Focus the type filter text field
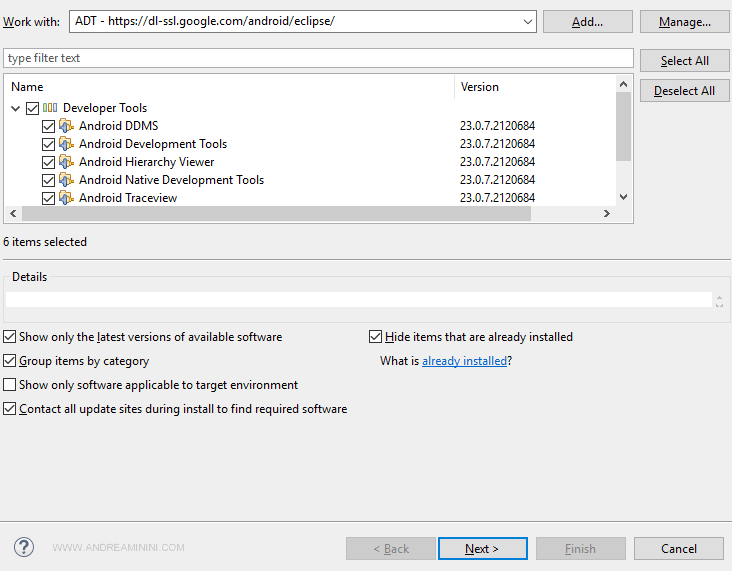This screenshot has height=571, width=732. pyautogui.click(x=318, y=58)
